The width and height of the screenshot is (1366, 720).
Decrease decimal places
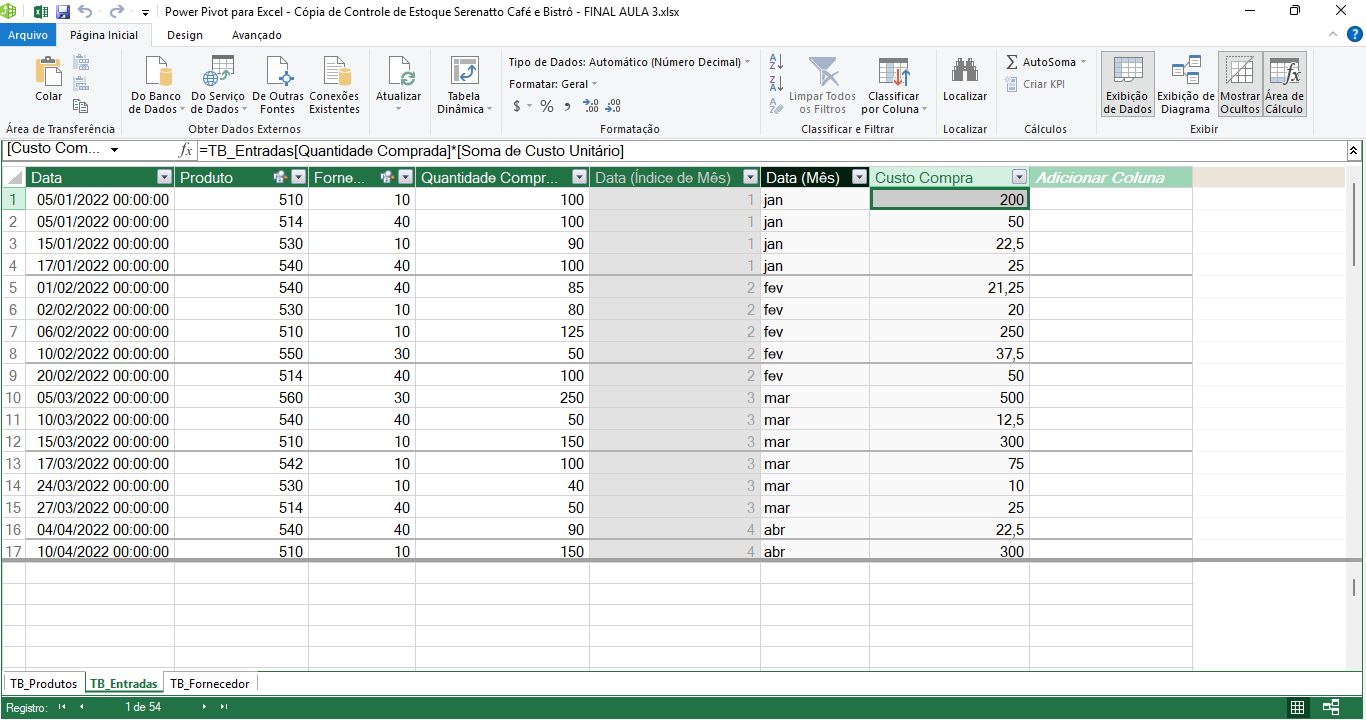point(613,106)
